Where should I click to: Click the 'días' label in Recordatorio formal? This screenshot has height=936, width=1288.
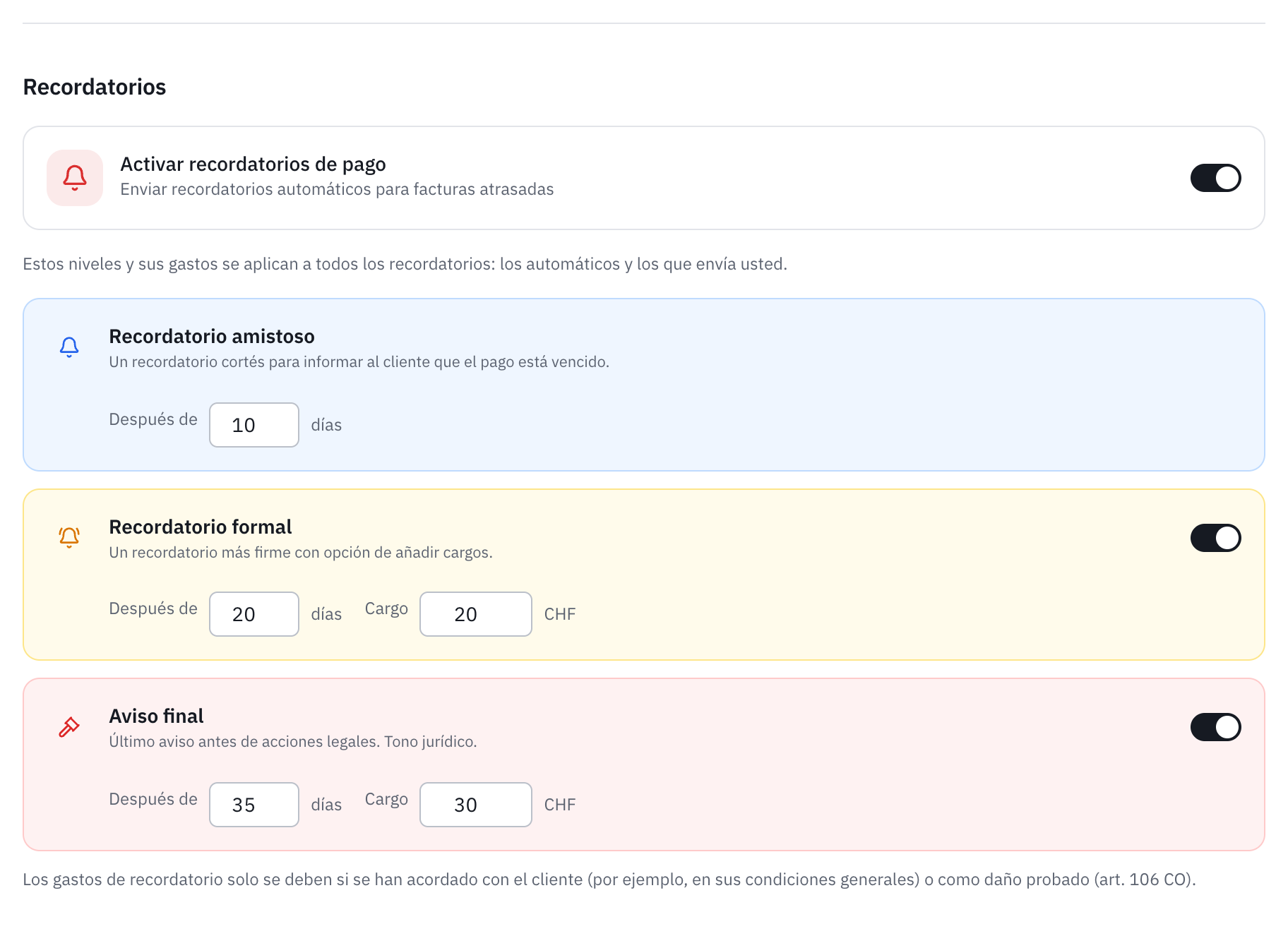pos(326,614)
